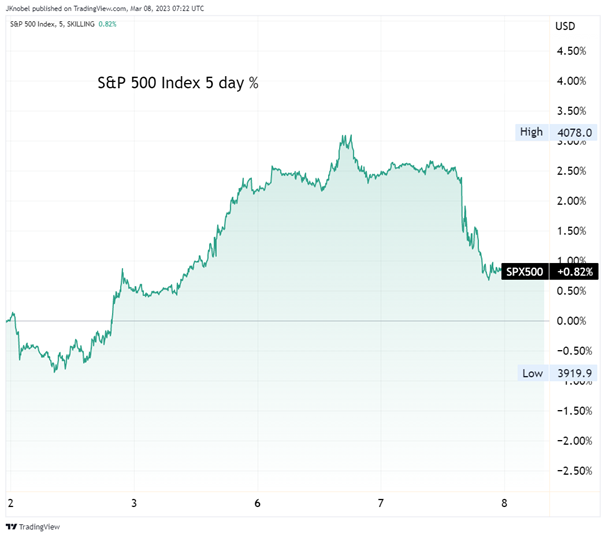
Task: Select the black SPX500 symbol tag
Action: (524, 271)
